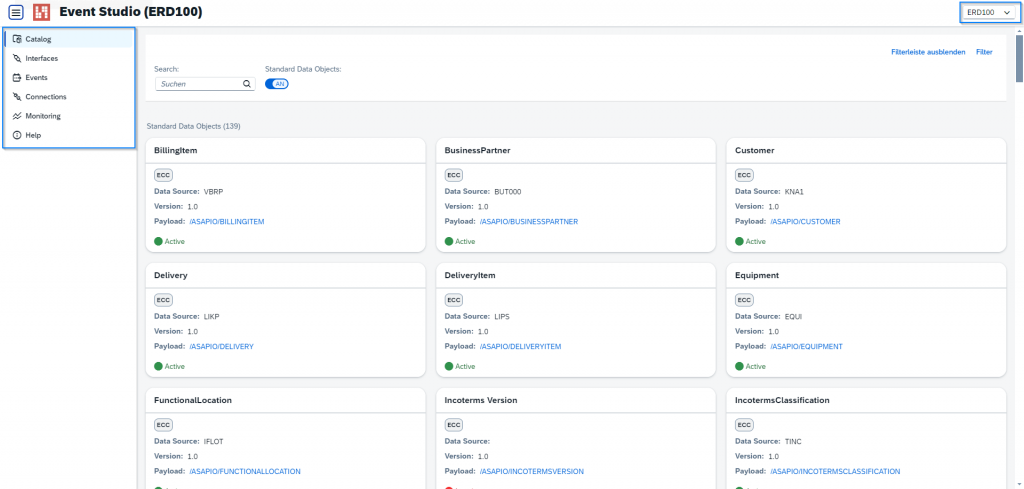Select Interfaces in the navigation
The height and width of the screenshot is (489, 1024).
pyautogui.click(x=42, y=58)
